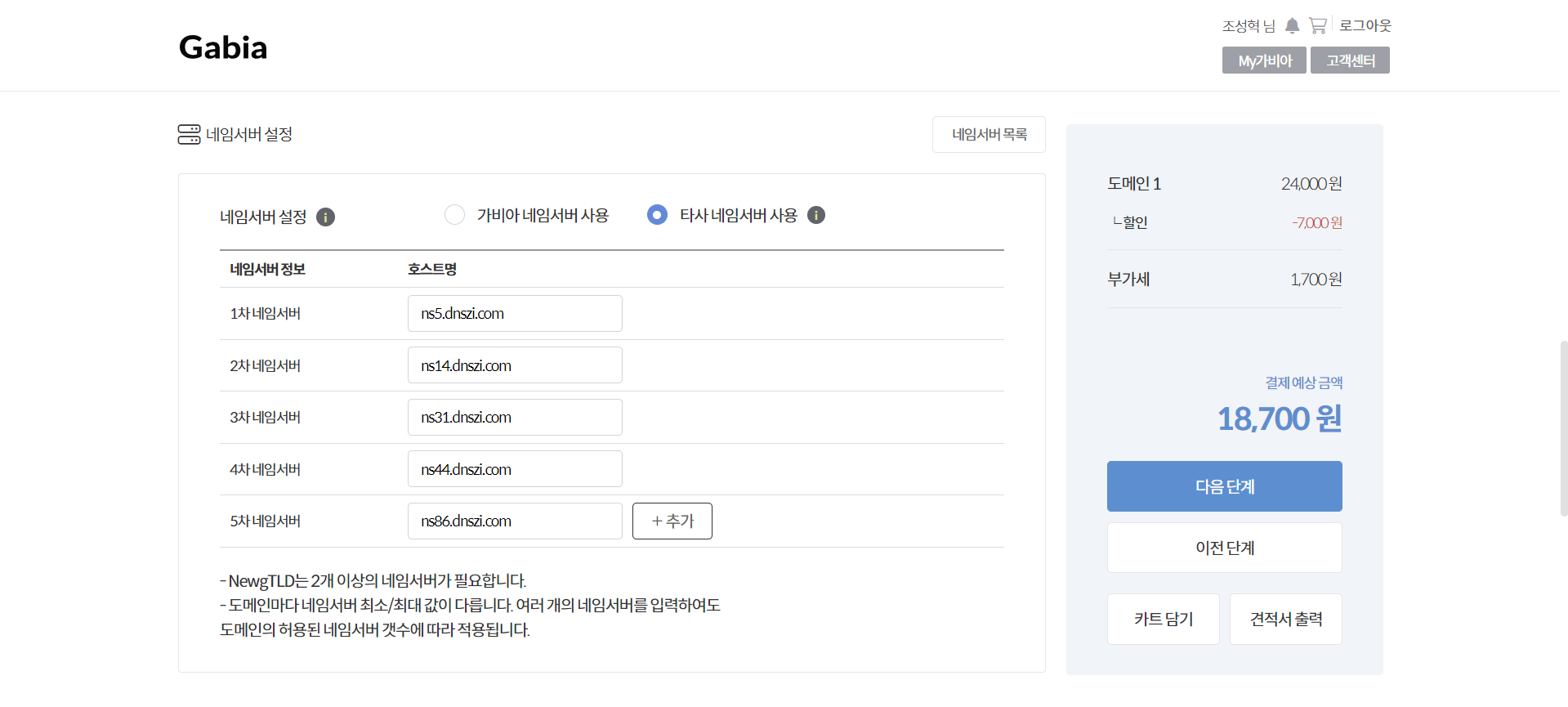Click the 호스트명 column header

(432, 269)
